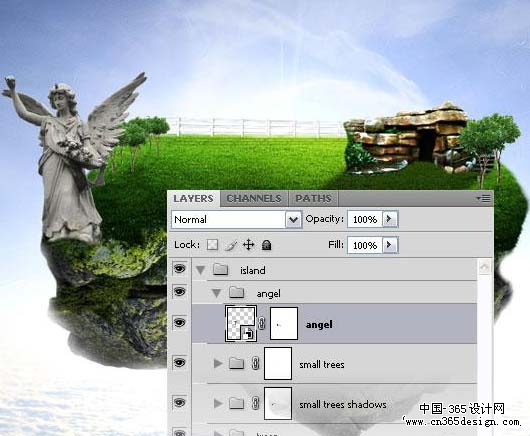
Task: Open the Layers panel options menu icon
Action: coord(484,198)
